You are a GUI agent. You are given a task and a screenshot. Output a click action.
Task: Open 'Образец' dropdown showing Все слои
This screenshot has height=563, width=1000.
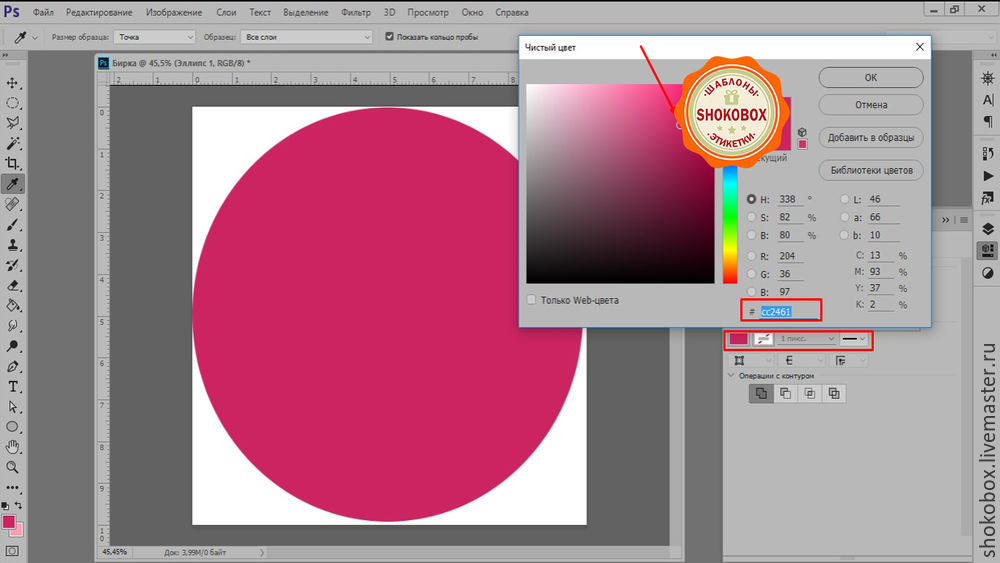[305, 36]
